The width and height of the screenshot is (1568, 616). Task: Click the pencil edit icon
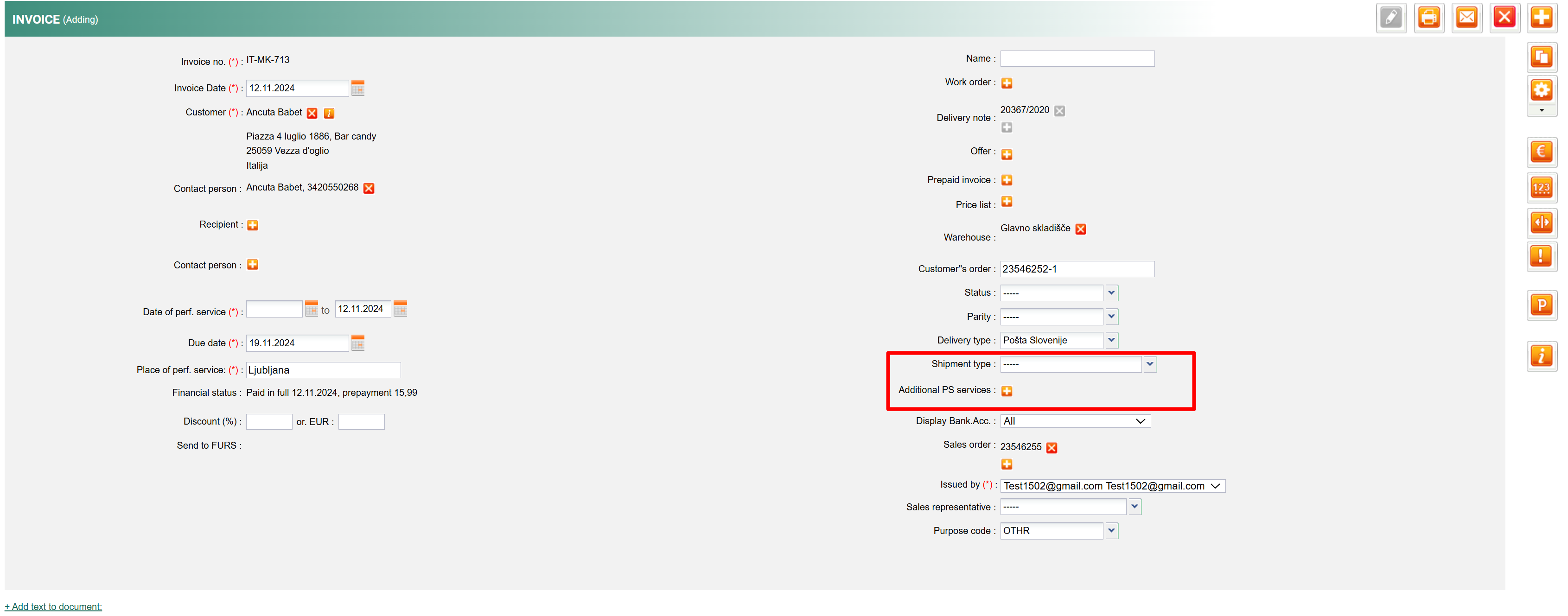coord(1391,18)
